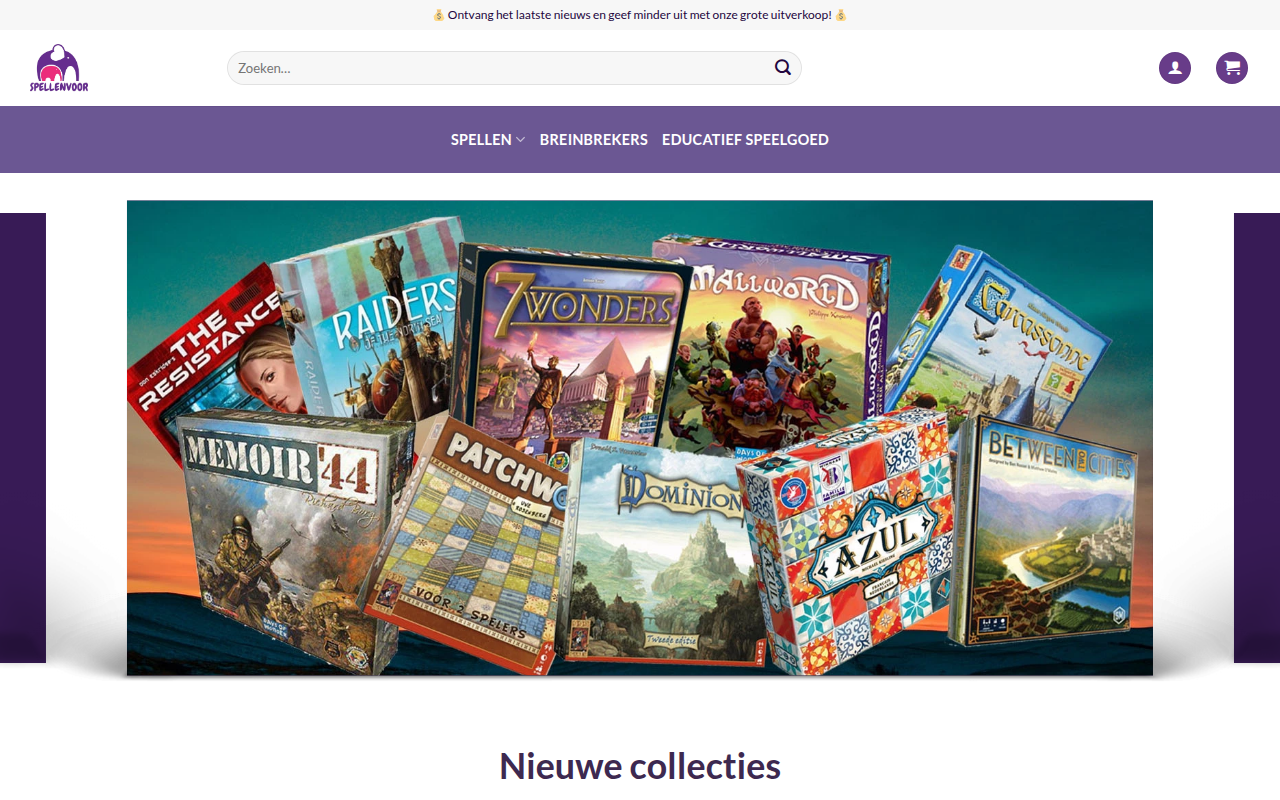Open the Spellenvoor elephant logo homepage
The width and height of the screenshot is (1280, 800).
click(x=59, y=68)
